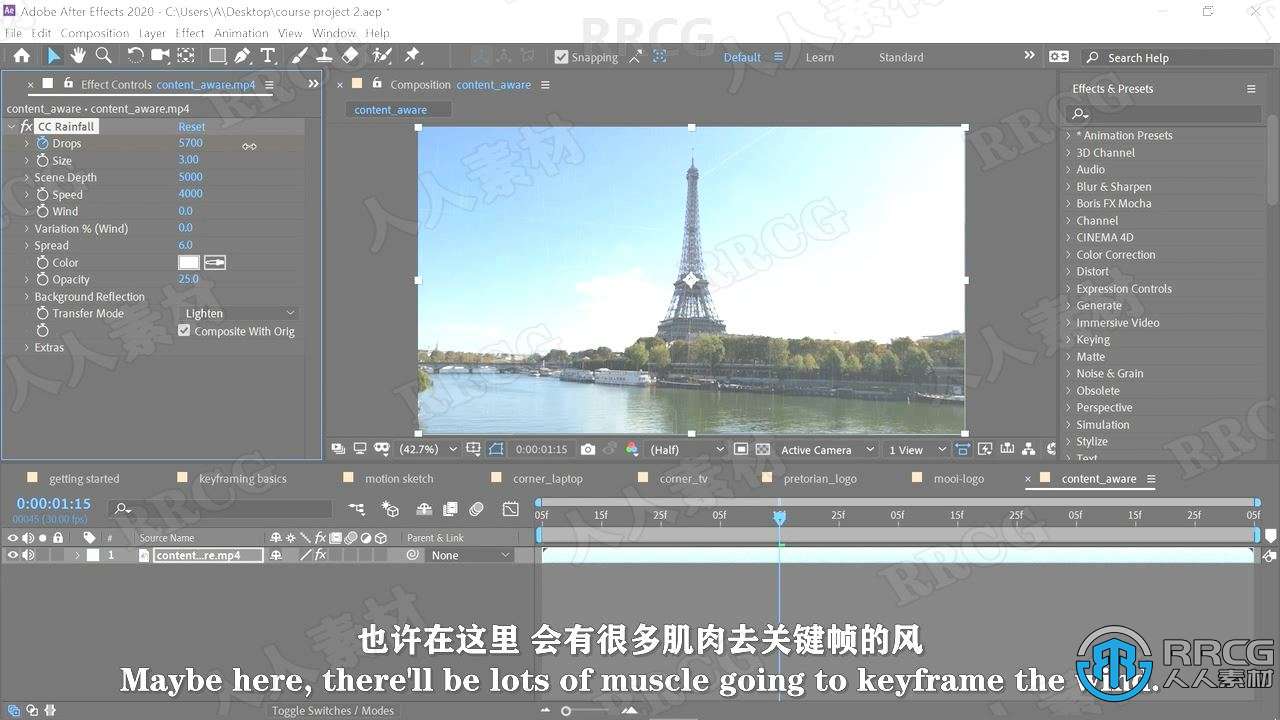This screenshot has width=1280, height=720.
Task: Click in the Search Help field
Action: [1180, 58]
